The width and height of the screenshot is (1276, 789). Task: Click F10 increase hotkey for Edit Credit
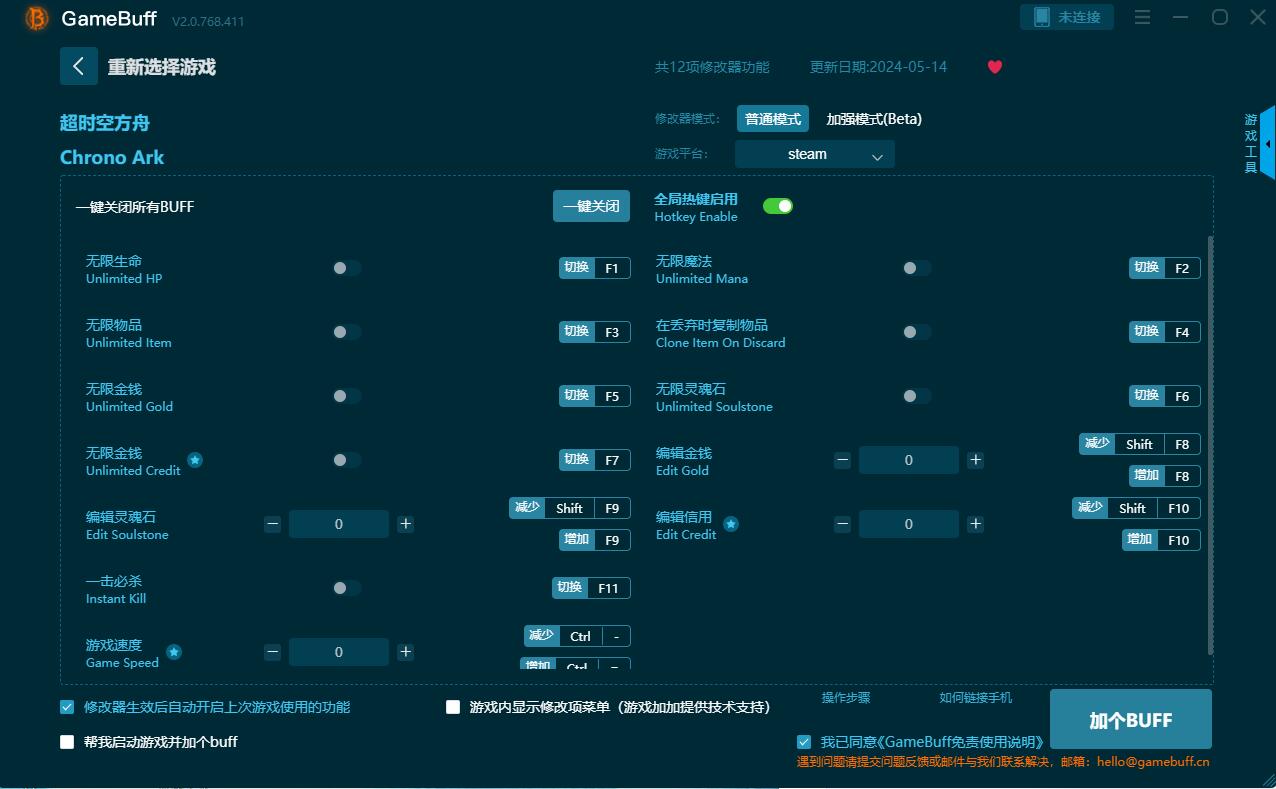point(1161,540)
